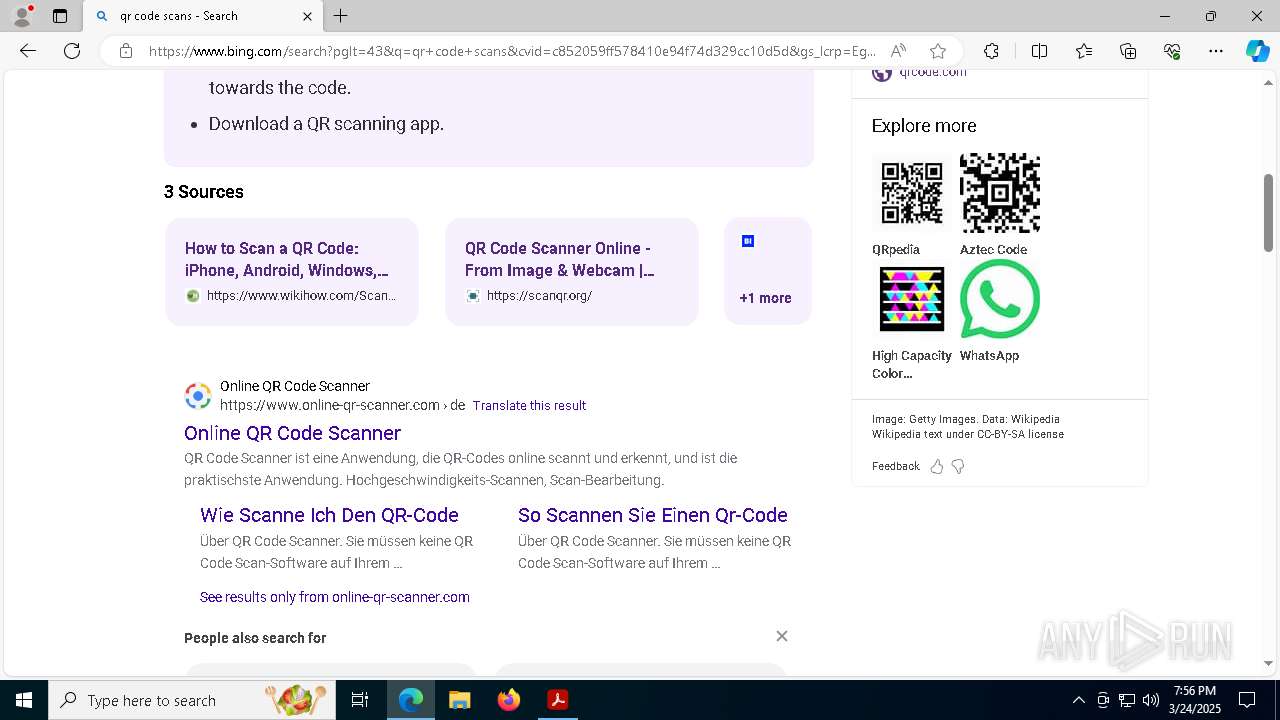Click the taskbar search box
1280x720 pixels.
[193, 700]
